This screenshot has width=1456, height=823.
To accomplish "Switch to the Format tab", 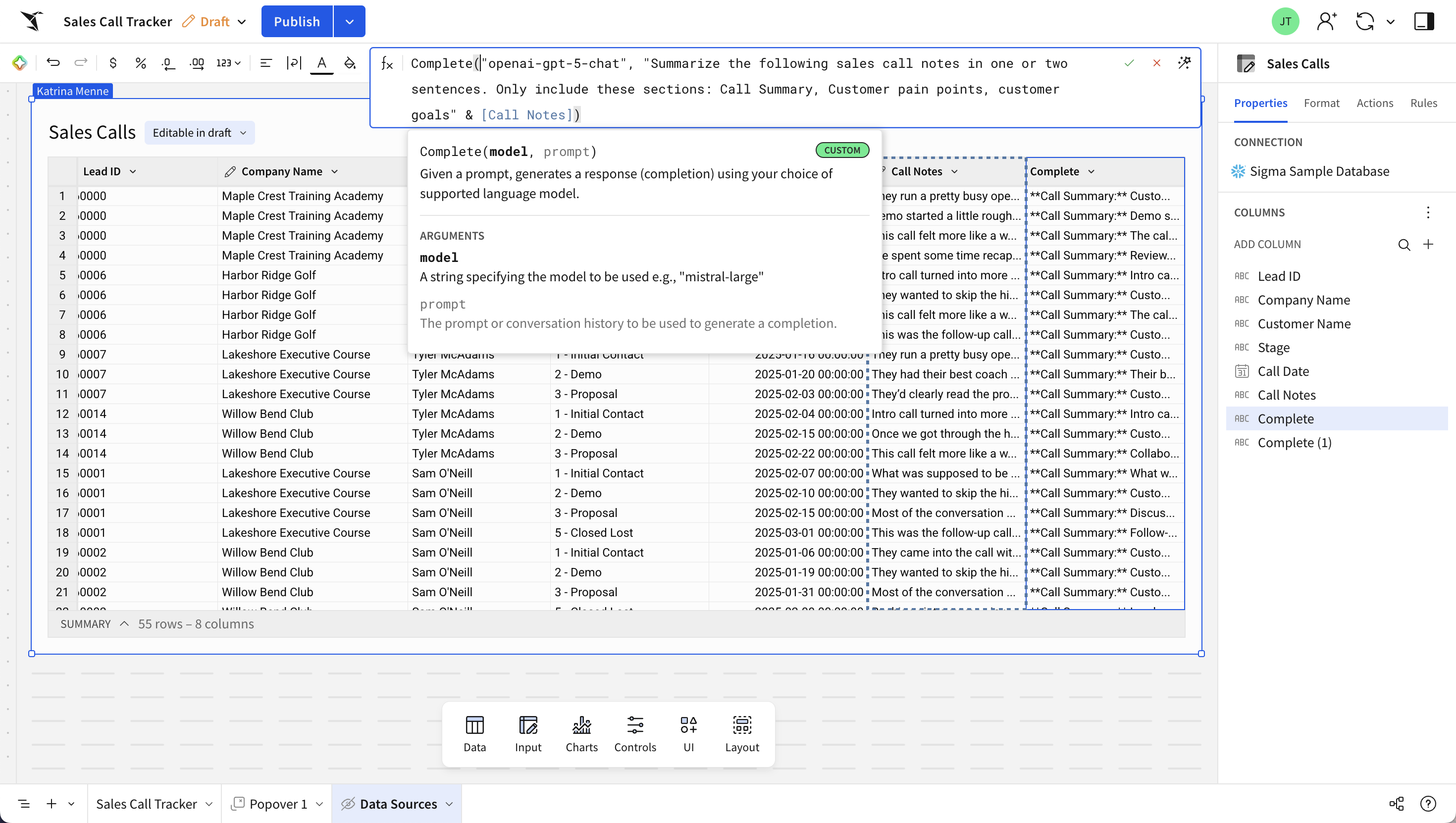I will [x=1321, y=103].
